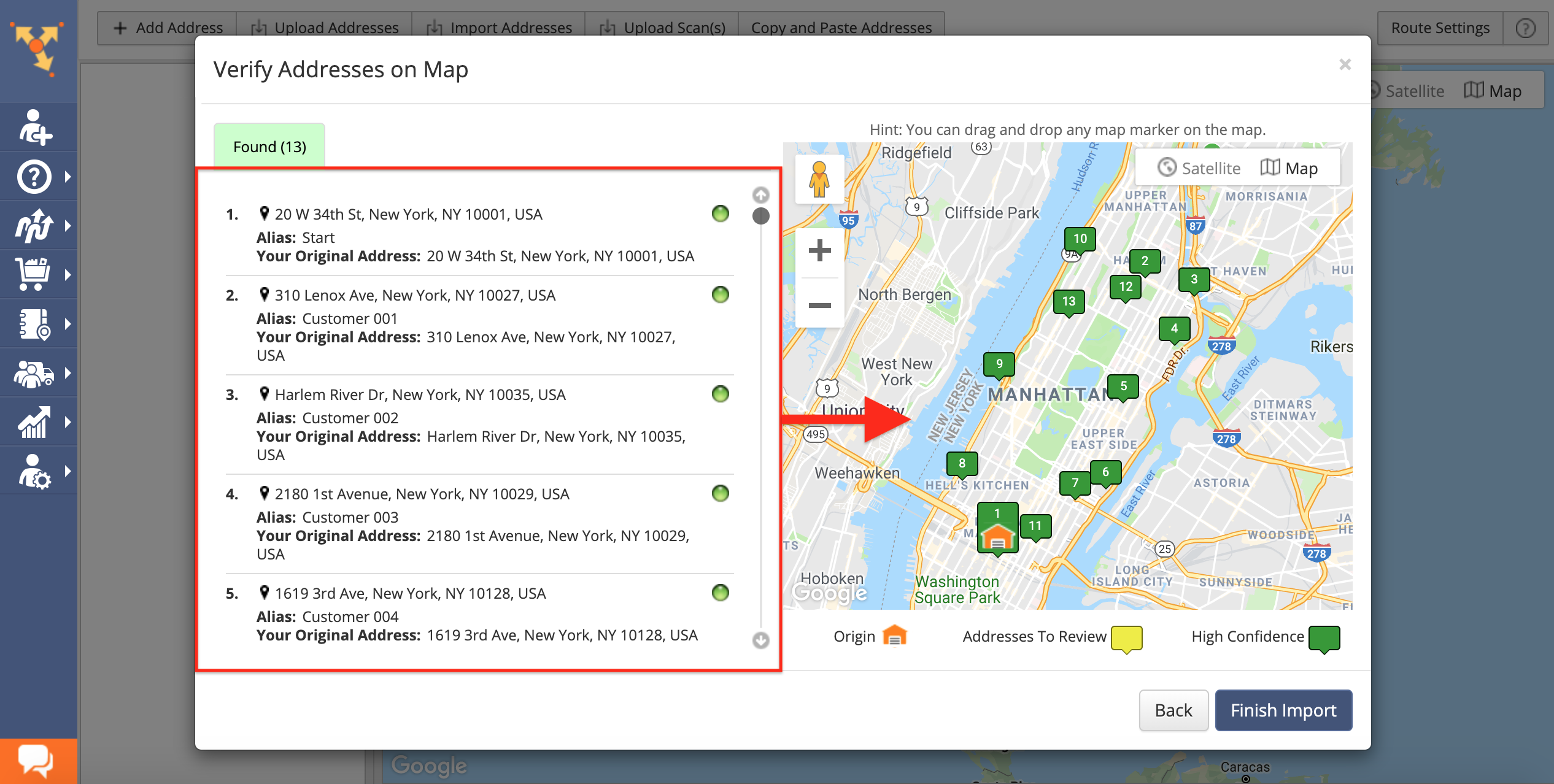
Task: Open the Import Addresses tab
Action: click(x=498, y=28)
